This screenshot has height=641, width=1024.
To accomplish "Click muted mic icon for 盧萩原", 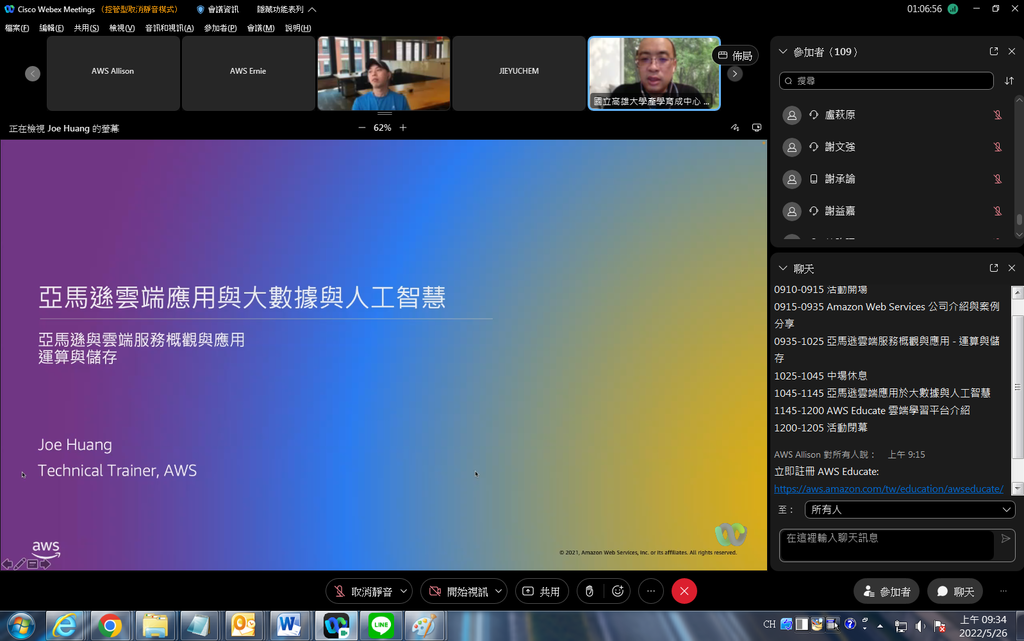I will pyautogui.click(x=997, y=115).
